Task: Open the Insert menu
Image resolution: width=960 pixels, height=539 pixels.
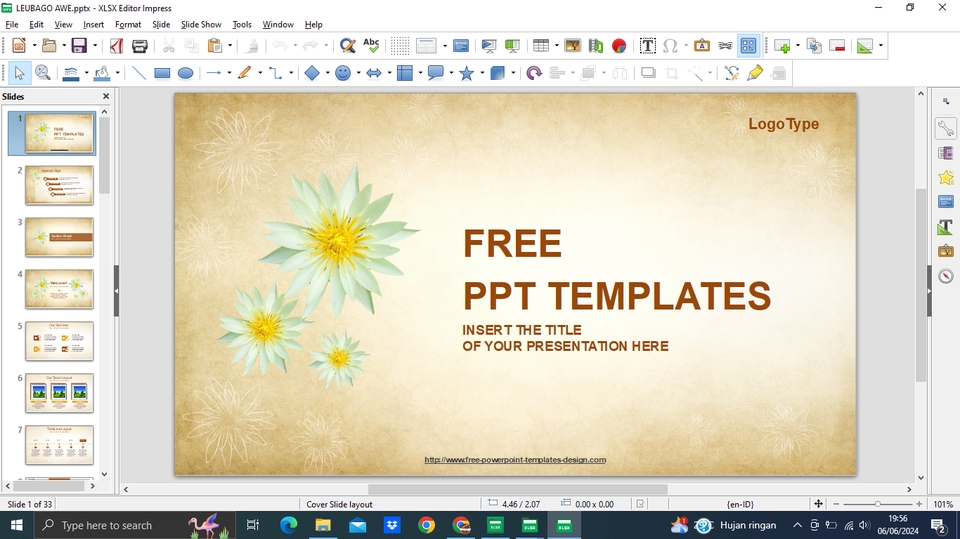Action: point(94,24)
